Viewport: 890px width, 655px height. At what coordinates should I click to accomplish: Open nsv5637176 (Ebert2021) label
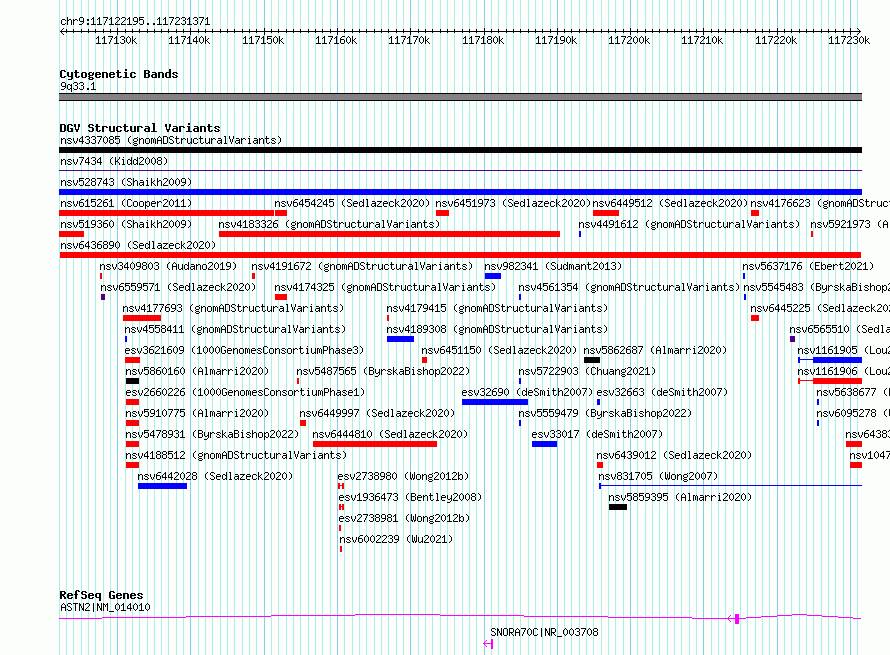click(808, 266)
